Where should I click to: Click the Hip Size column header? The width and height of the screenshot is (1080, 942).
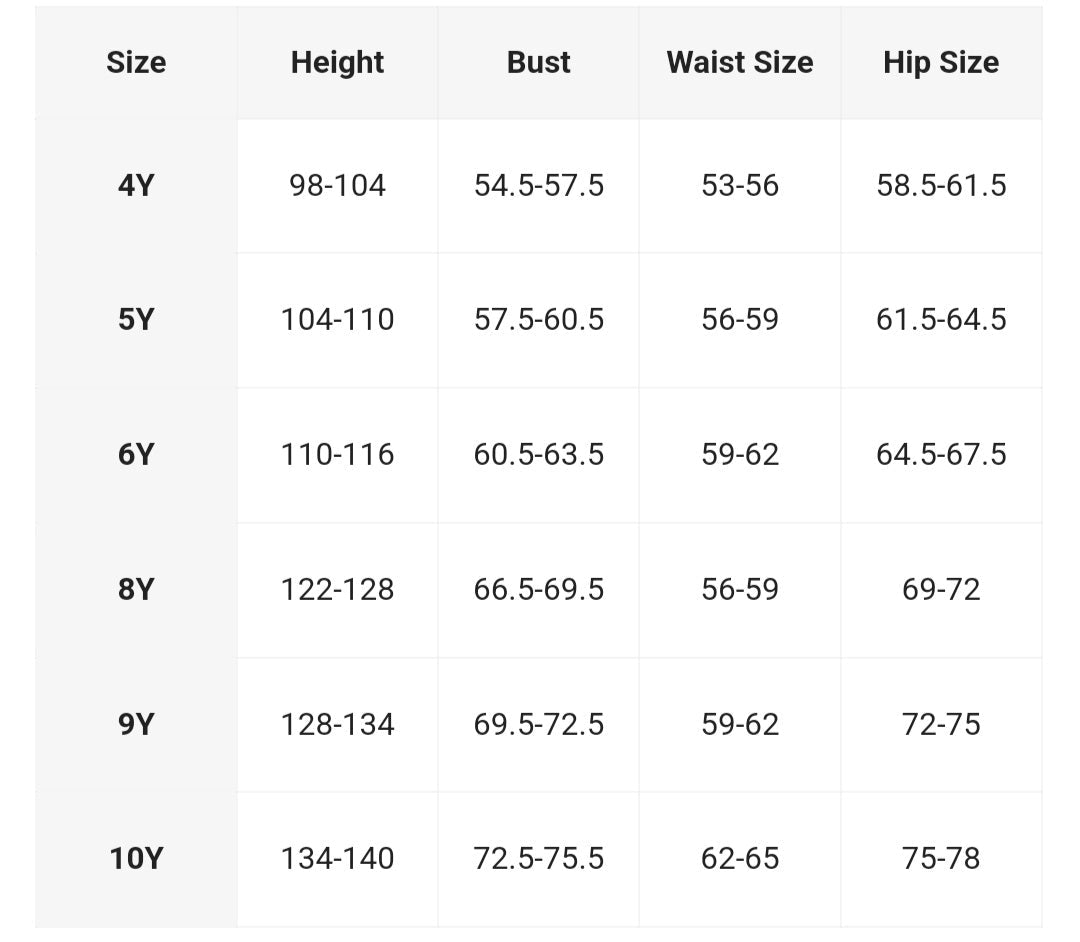pos(940,62)
